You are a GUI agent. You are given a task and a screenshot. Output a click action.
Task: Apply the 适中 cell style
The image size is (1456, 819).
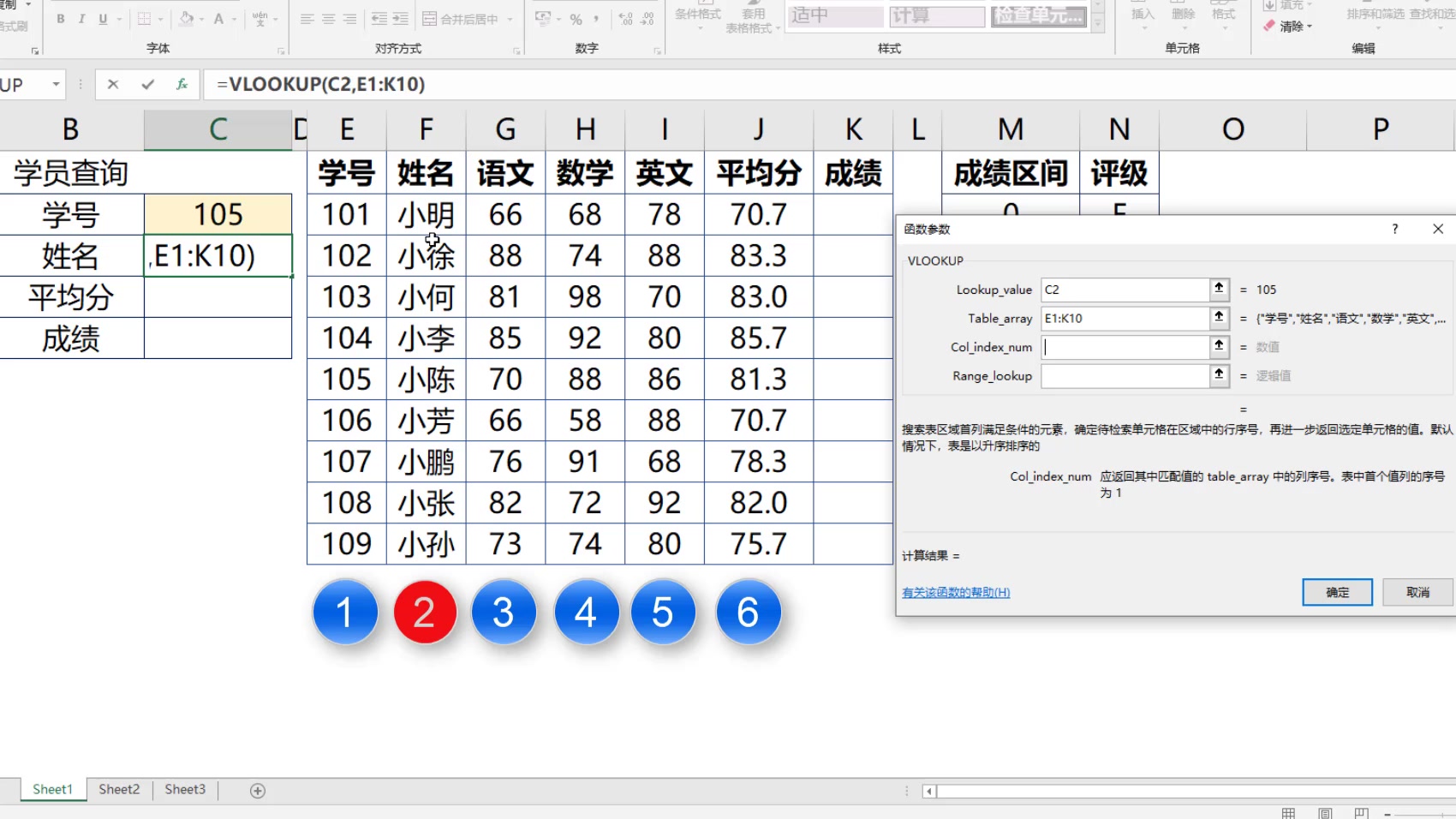coord(835,15)
